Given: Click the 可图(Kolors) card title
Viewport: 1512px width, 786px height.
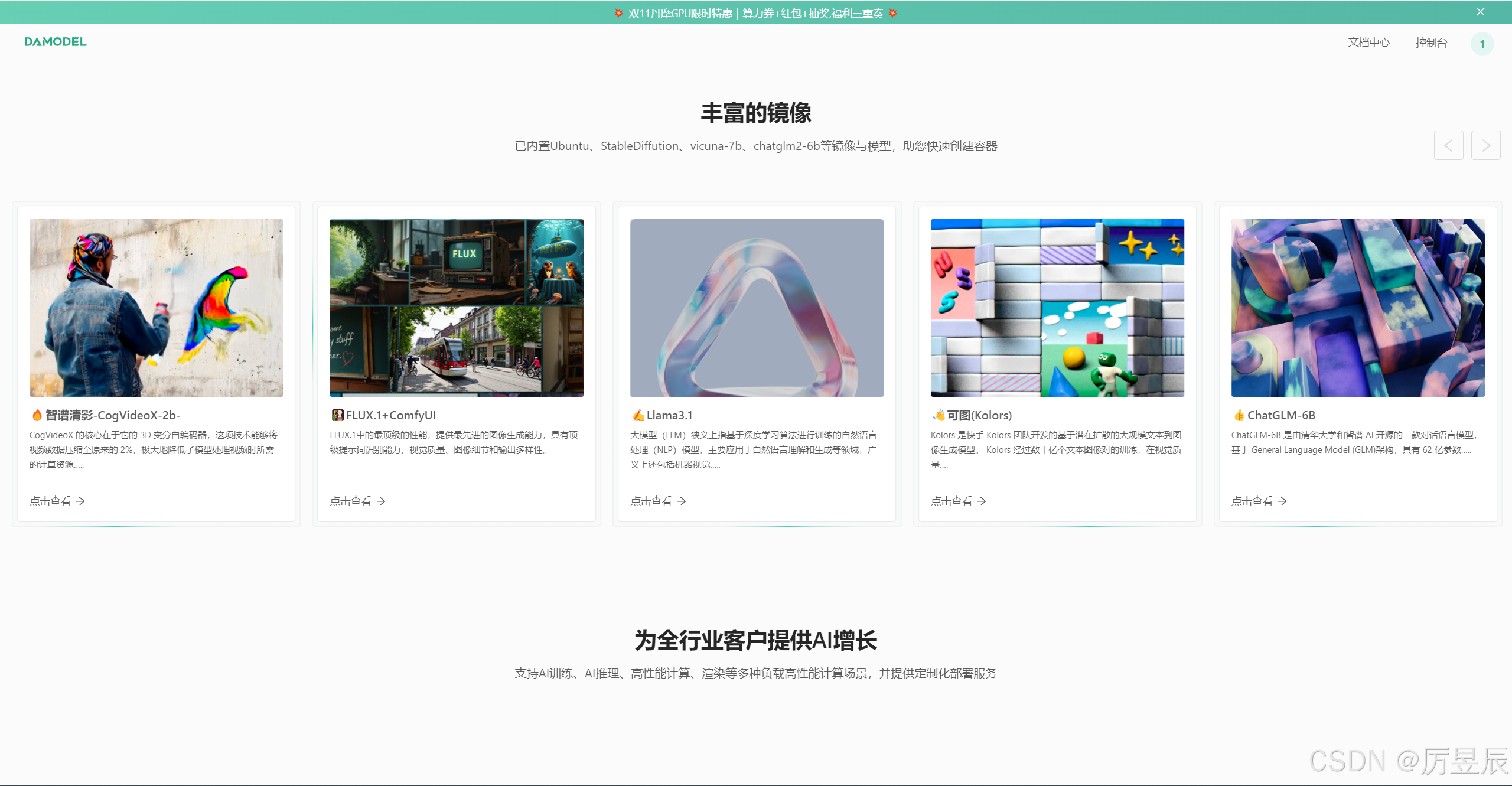Looking at the screenshot, I should 979,415.
